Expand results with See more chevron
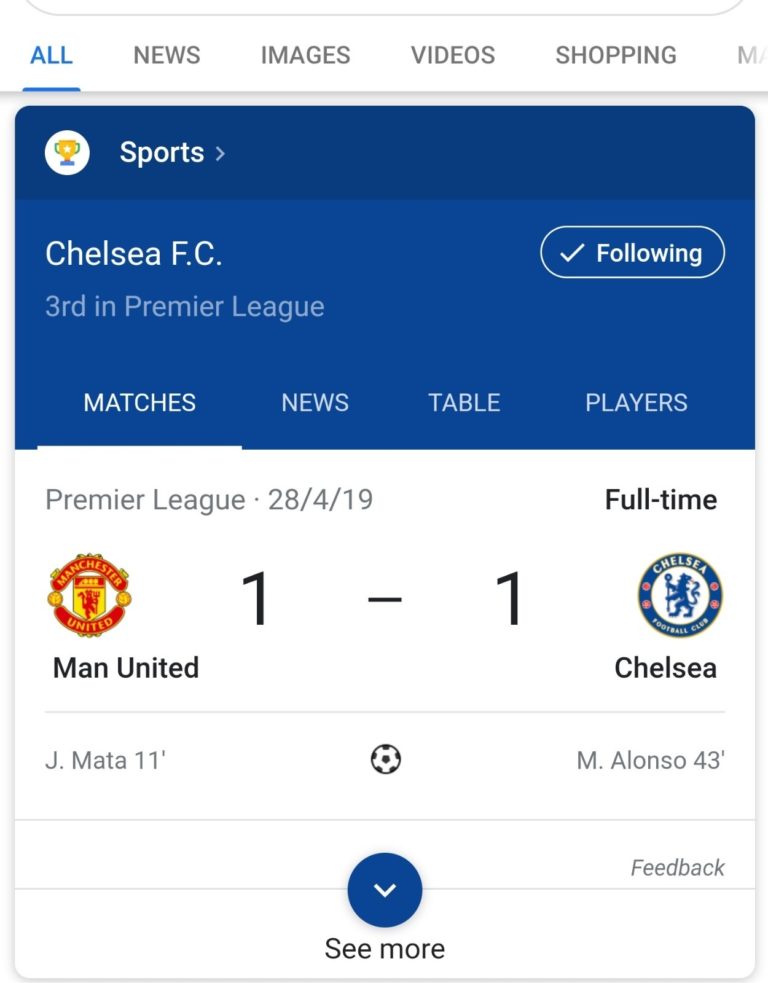This screenshot has height=983, width=768. [x=385, y=890]
